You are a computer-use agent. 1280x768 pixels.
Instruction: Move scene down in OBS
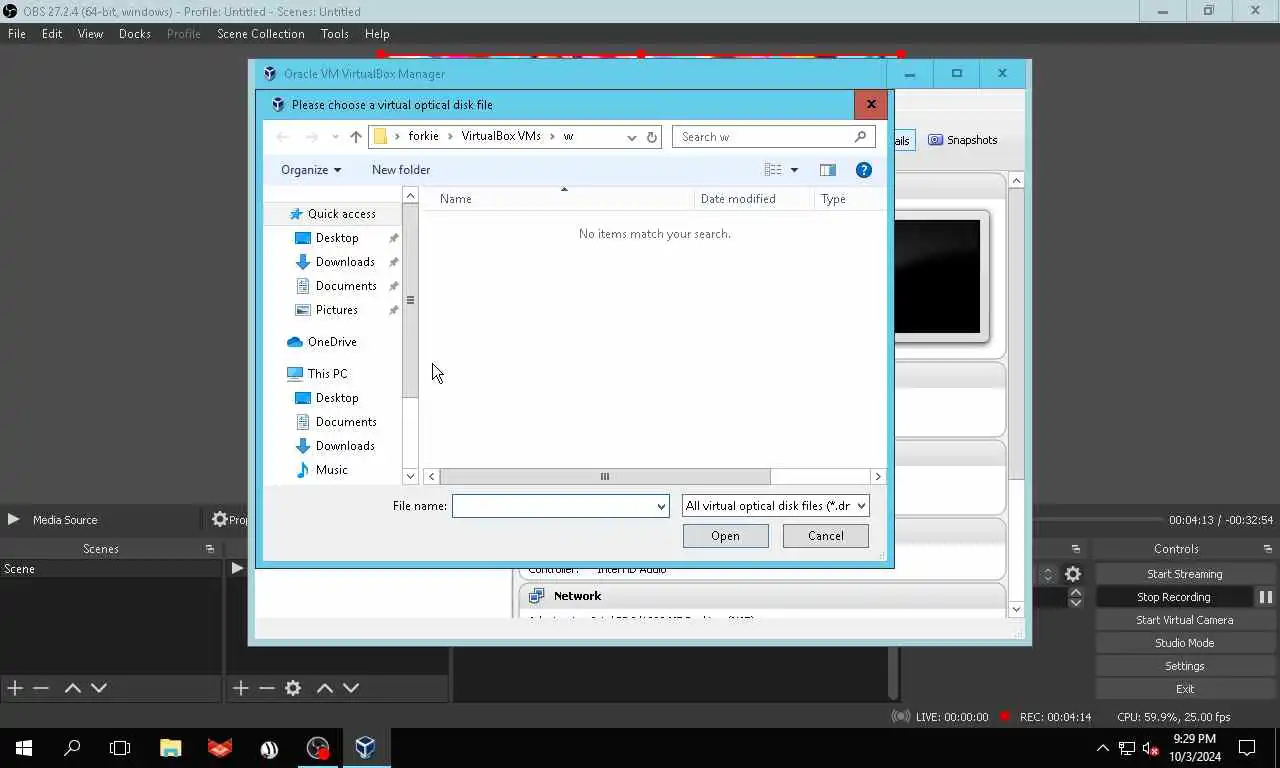[x=99, y=688]
